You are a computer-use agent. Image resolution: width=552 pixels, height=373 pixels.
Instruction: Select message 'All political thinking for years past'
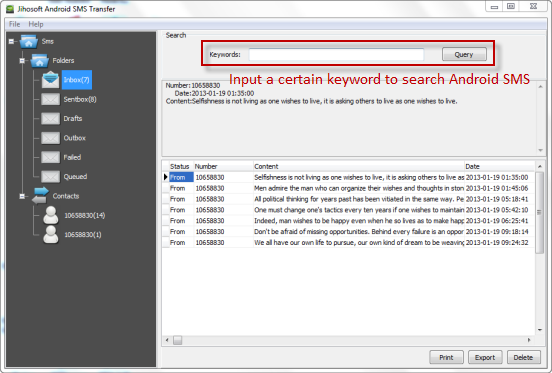349,199
